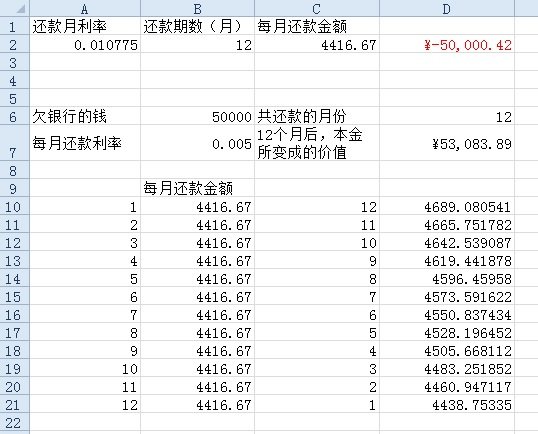Select column A header
Viewport: 538px width, 434px height.
click(x=85, y=8)
